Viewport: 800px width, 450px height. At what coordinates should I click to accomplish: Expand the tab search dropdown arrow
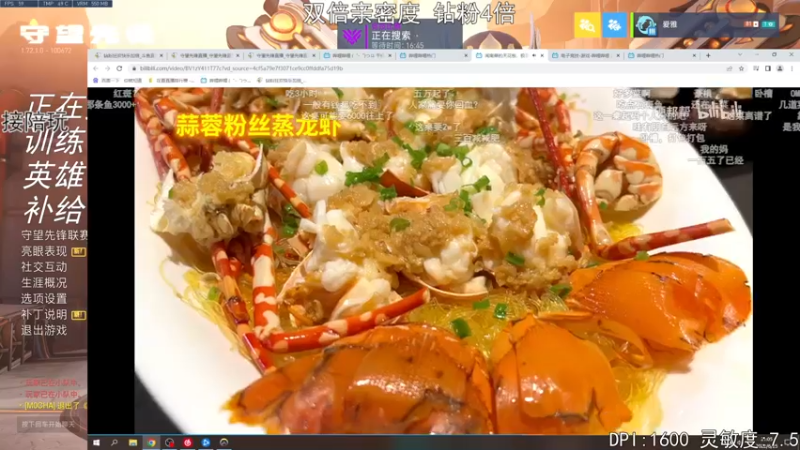[x=740, y=55]
